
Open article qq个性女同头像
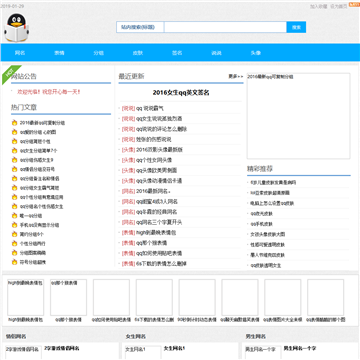(x=154, y=160)
